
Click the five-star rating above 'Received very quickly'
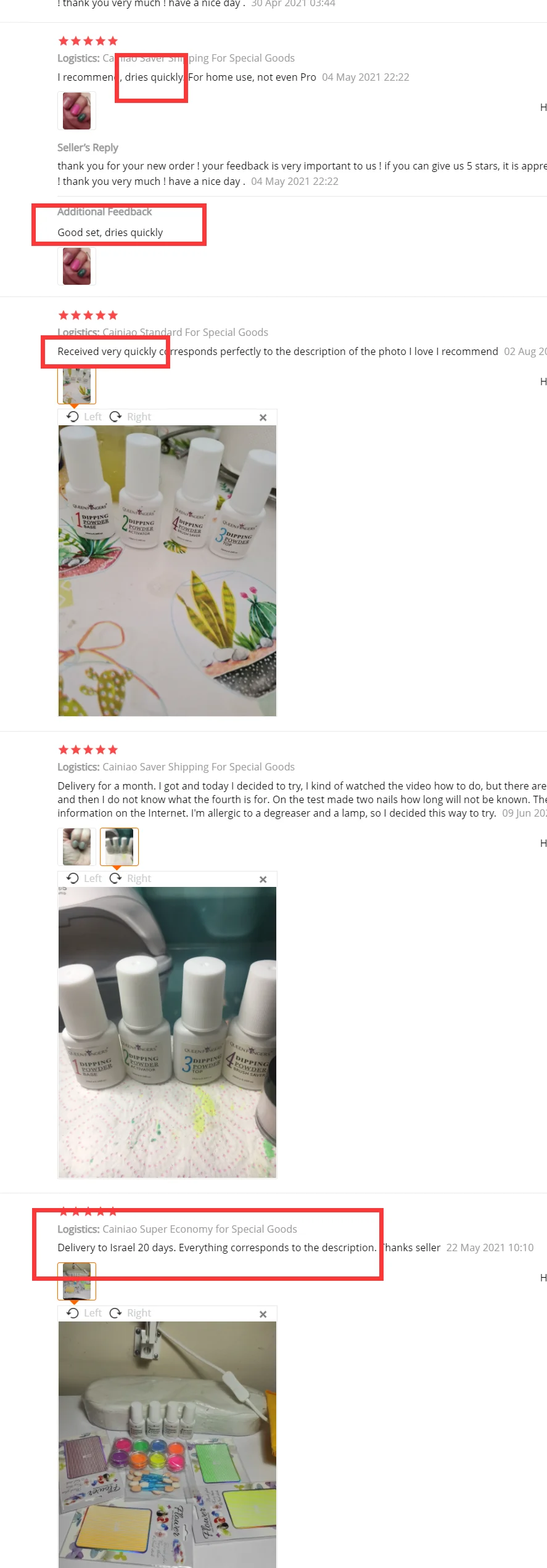point(88,316)
